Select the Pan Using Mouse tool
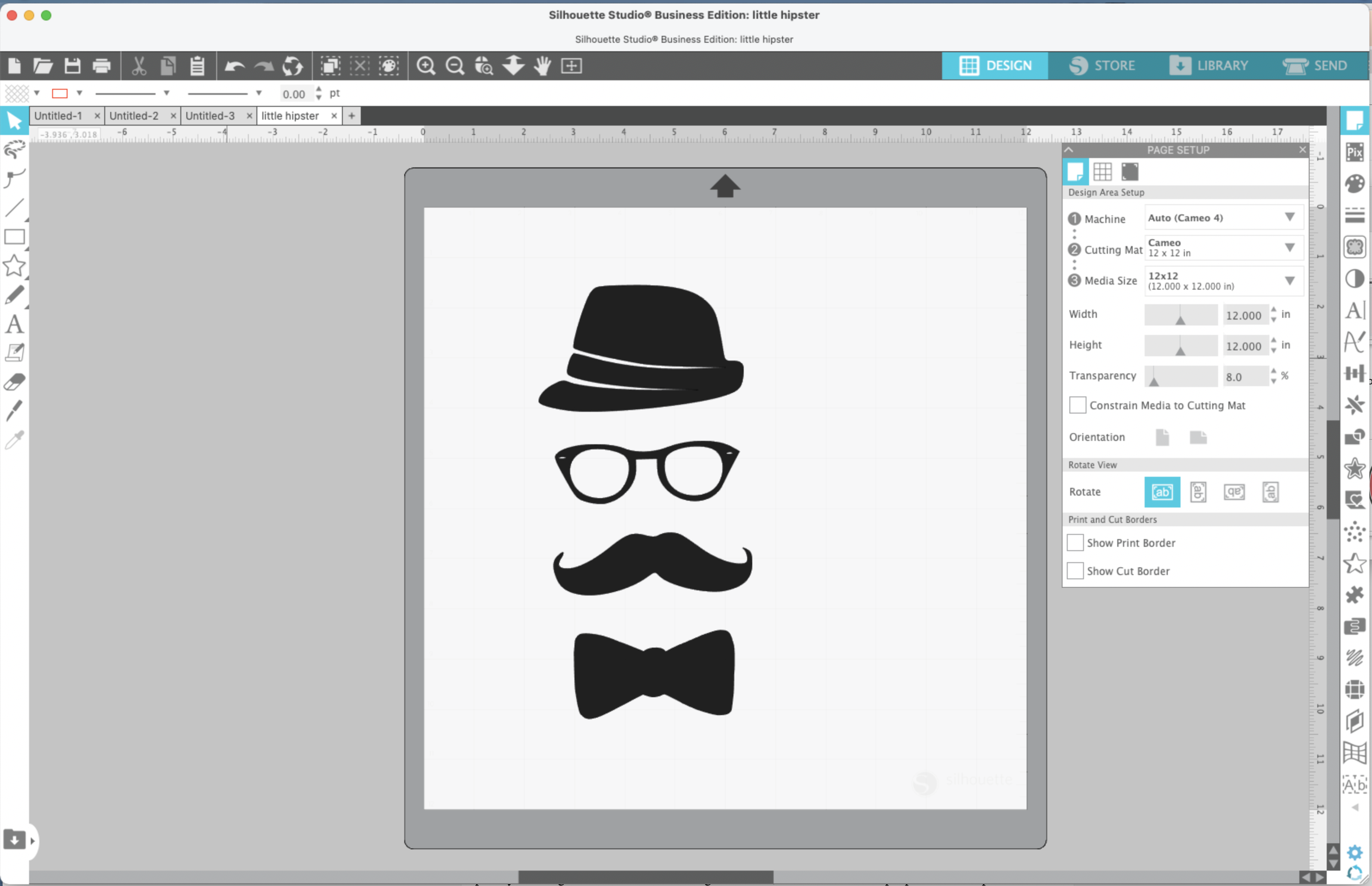The image size is (1372, 886). click(x=542, y=66)
